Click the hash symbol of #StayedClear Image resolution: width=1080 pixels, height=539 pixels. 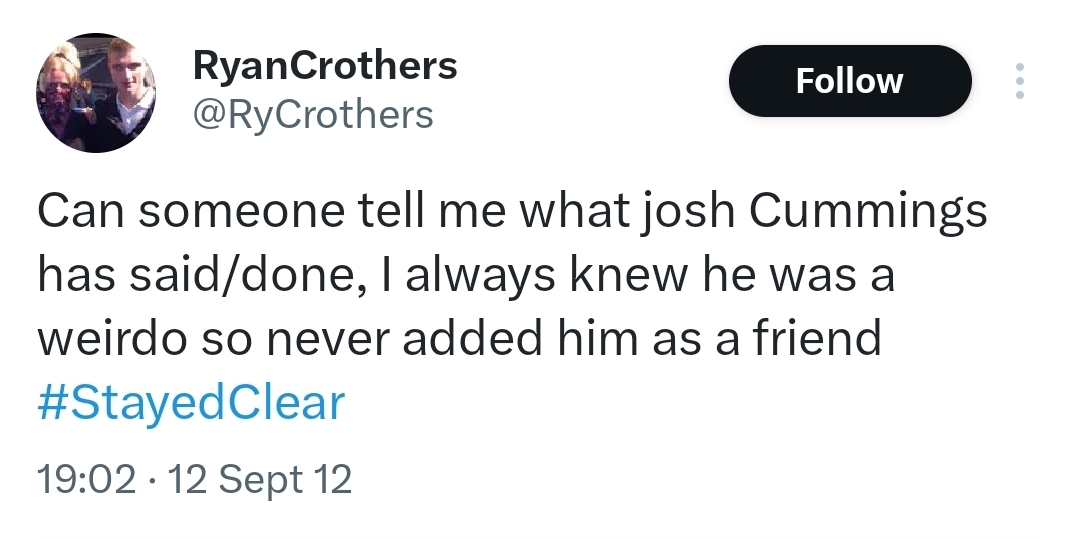click(51, 403)
